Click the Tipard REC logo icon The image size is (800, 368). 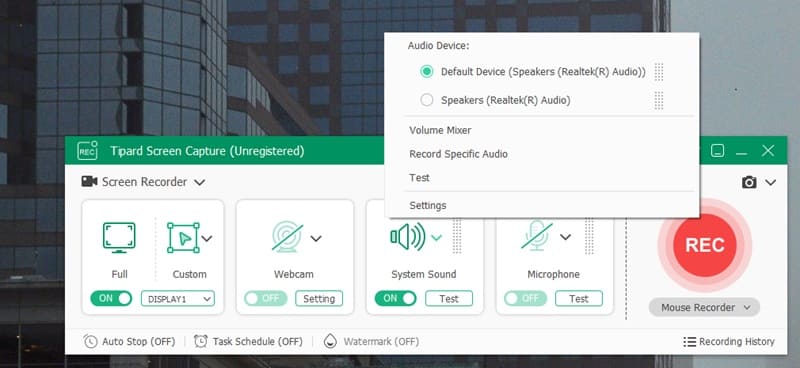click(87, 151)
